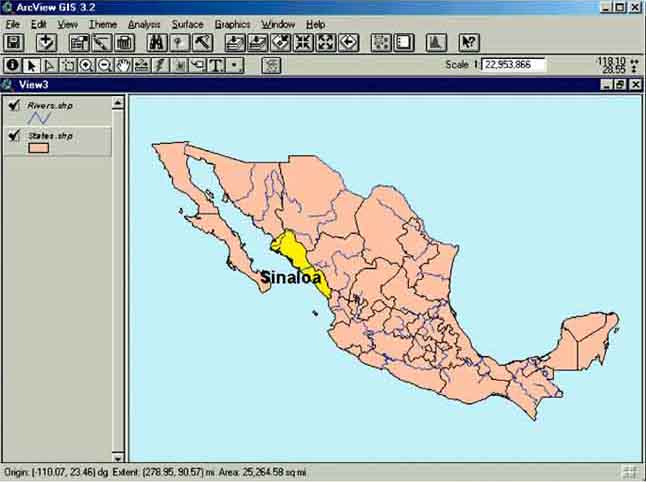This screenshot has height=482, width=646.
Task: Select the Pointer arrow tool
Action: [x=31, y=66]
